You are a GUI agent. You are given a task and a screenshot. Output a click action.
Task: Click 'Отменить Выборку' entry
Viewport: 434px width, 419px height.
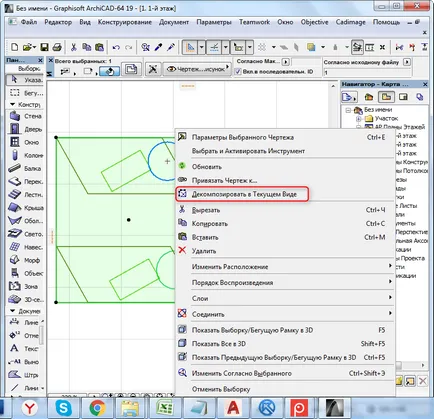tap(285, 389)
